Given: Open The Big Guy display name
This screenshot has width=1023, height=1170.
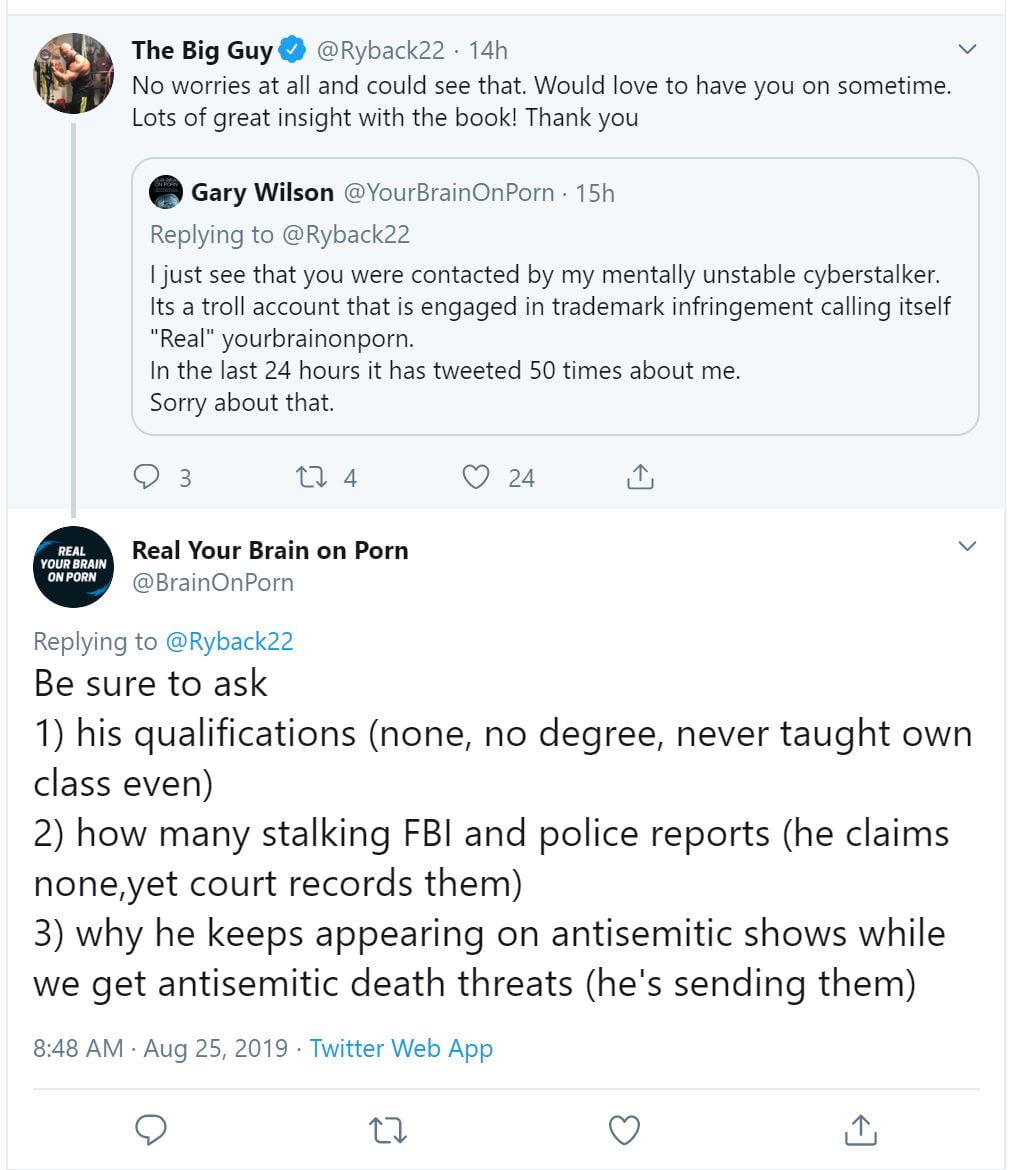Looking at the screenshot, I should (202, 50).
